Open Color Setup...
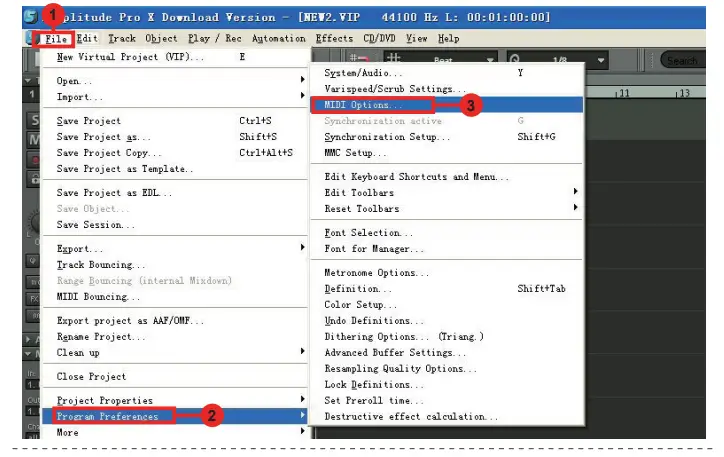The width and height of the screenshot is (724, 457). click(x=447, y=305)
